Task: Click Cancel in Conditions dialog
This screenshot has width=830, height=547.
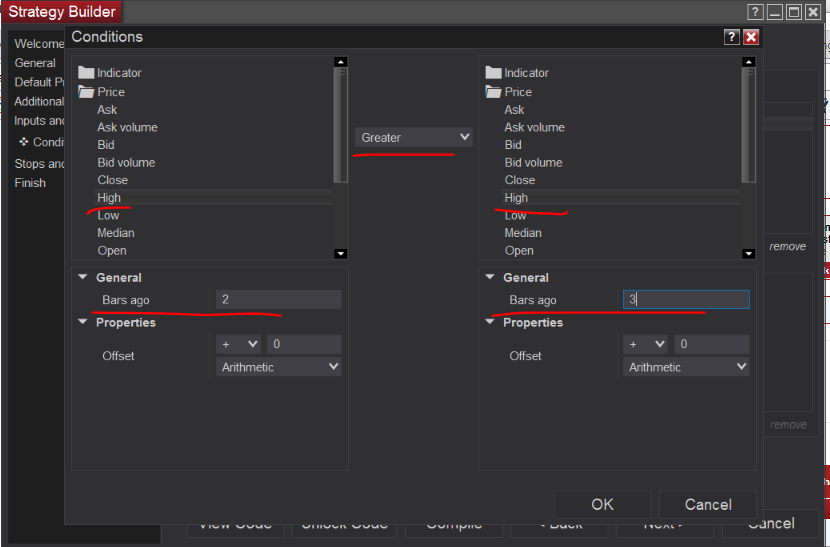Action: tap(708, 505)
